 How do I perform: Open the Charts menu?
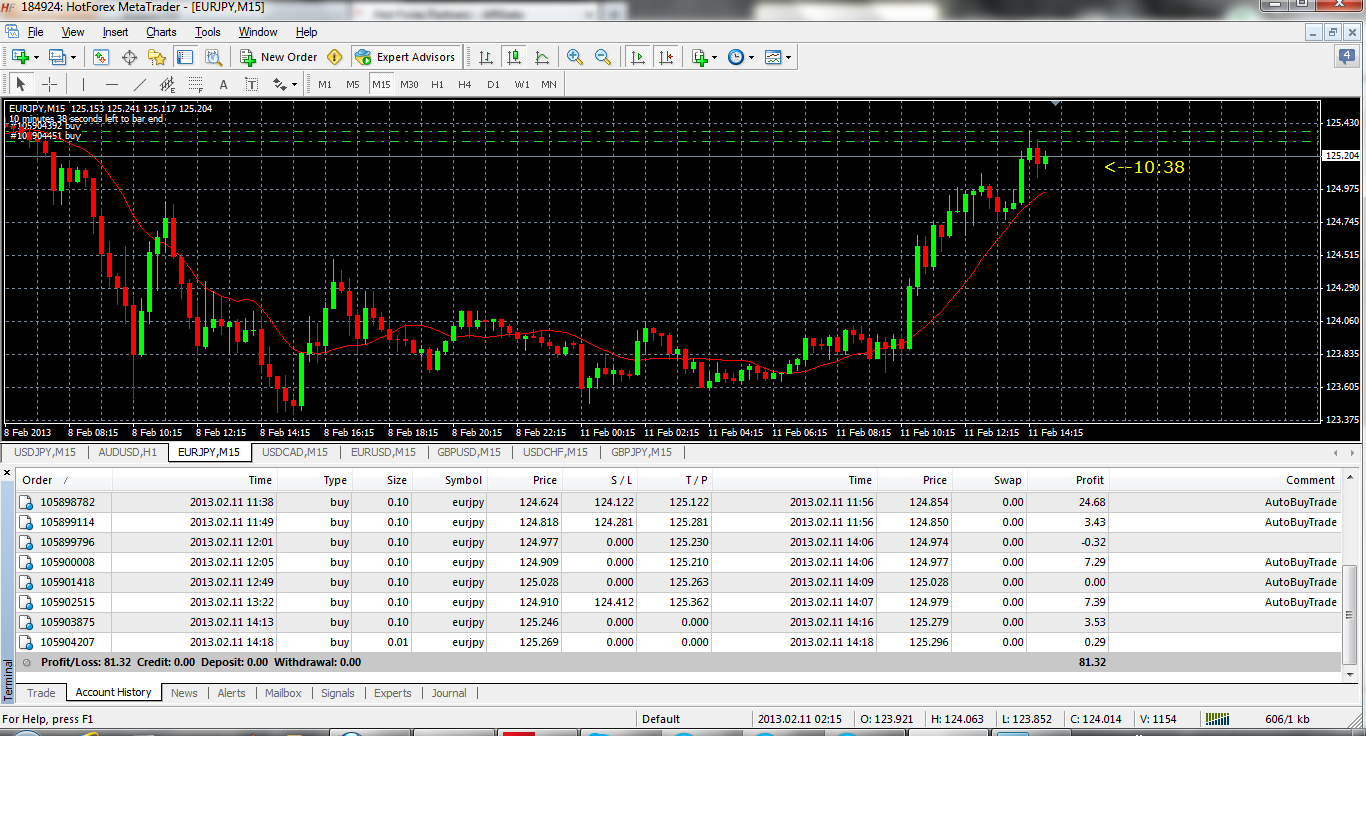pyautogui.click(x=161, y=32)
